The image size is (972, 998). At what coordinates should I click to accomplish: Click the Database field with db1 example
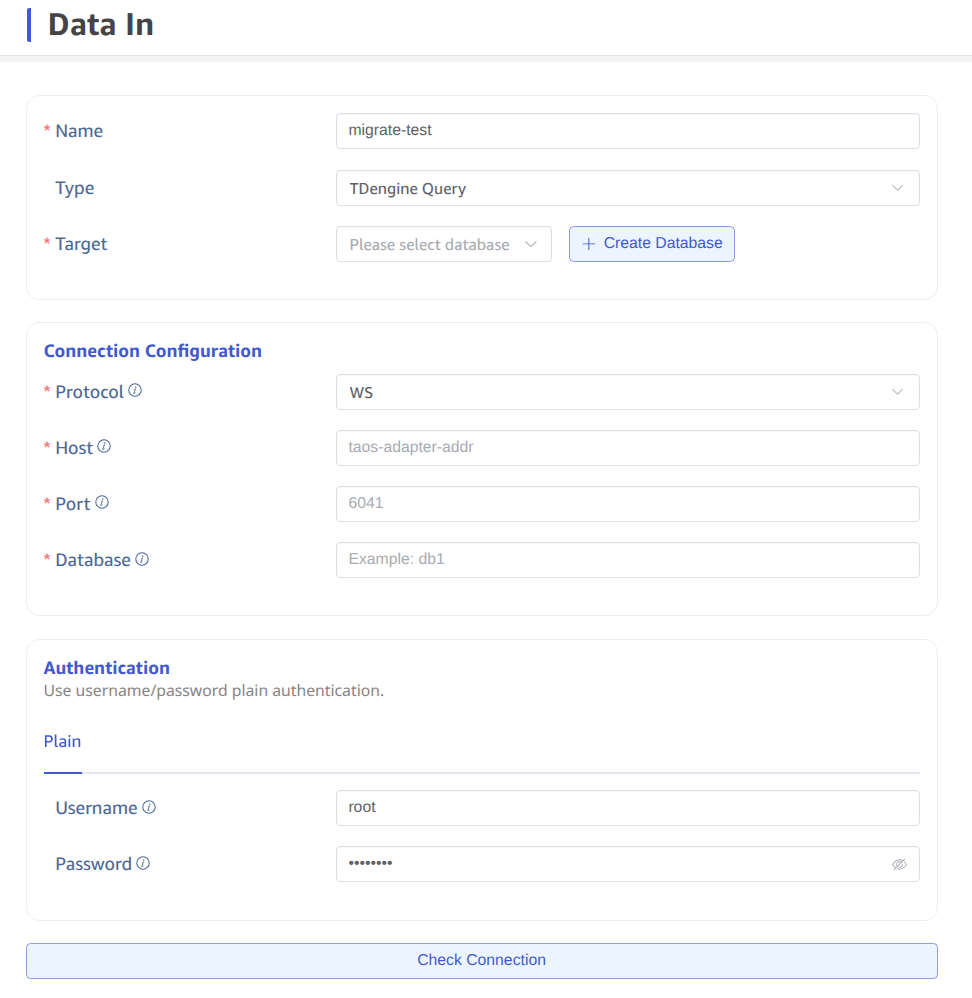(x=627, y=560)
